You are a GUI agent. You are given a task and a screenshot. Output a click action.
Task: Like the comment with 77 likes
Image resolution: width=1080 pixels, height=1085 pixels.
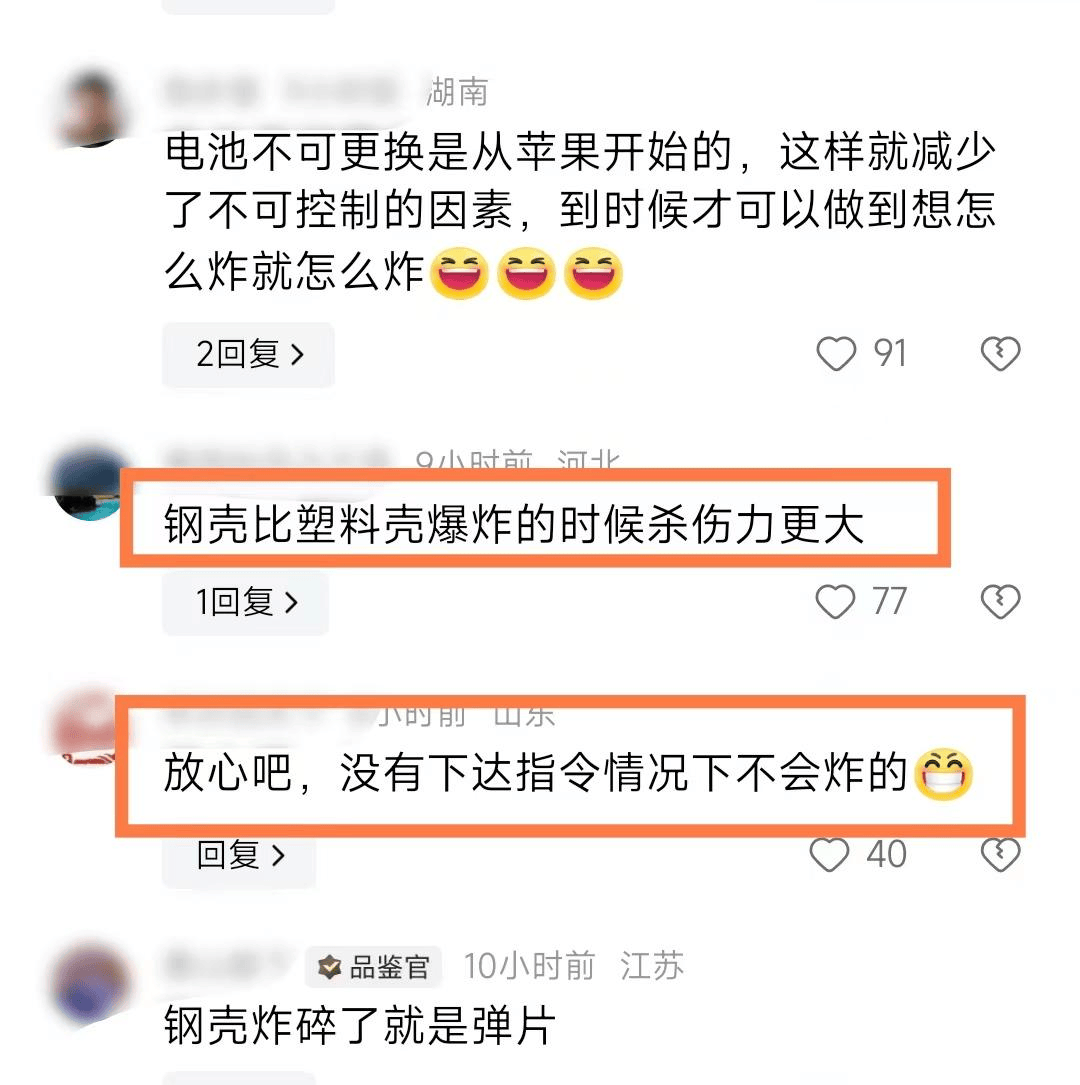pyautogui.click(x=835, y=601)
